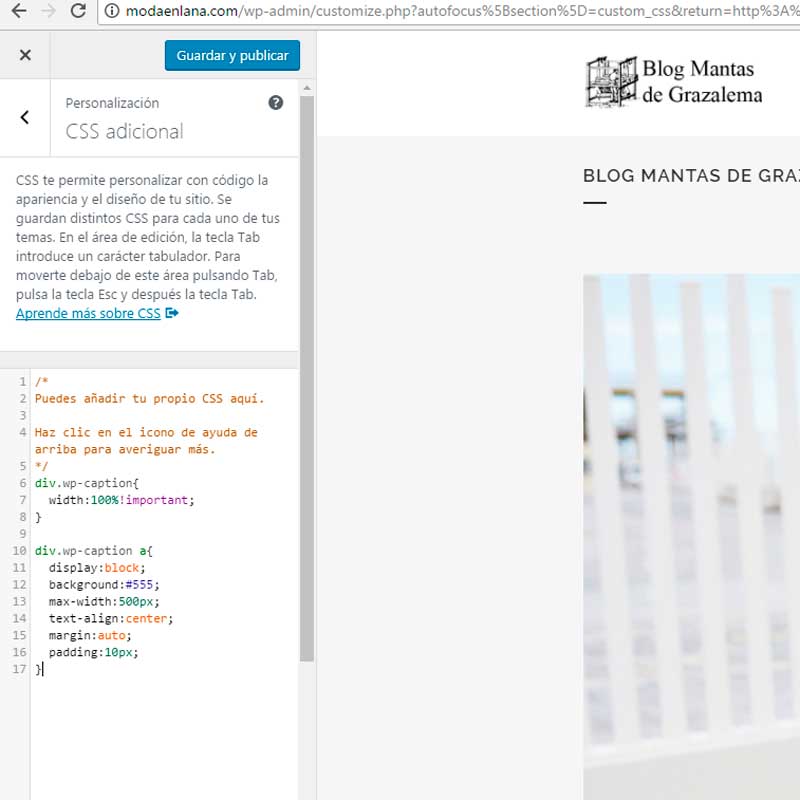Click the blurred post image in preview
This screenshot has height=800, width=800.
point(691,537)
